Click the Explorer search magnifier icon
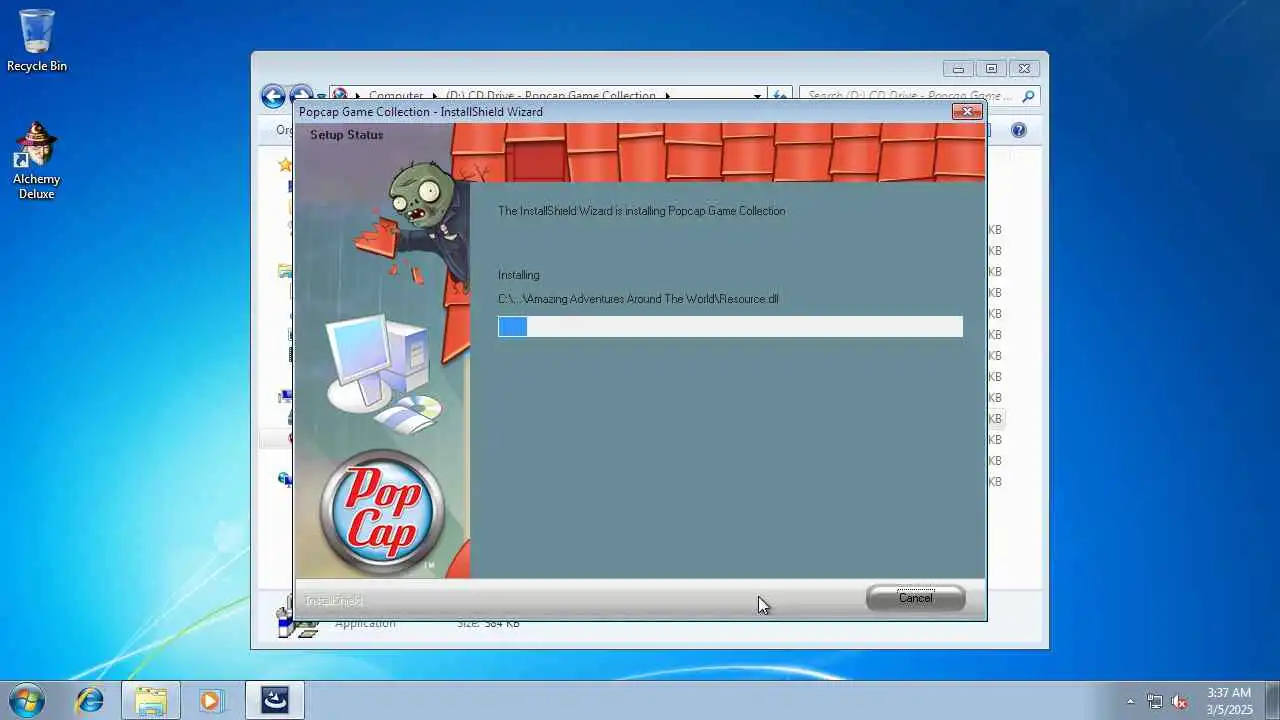The width and height of the screenshot is (1280, 720). coord(1028,96)
